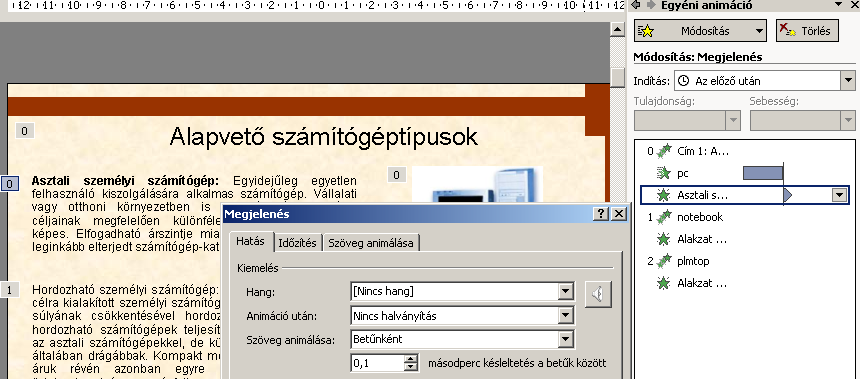The image size is (860, 379).
Task: Open the Indítás combo box
Action: pos(765,81)
